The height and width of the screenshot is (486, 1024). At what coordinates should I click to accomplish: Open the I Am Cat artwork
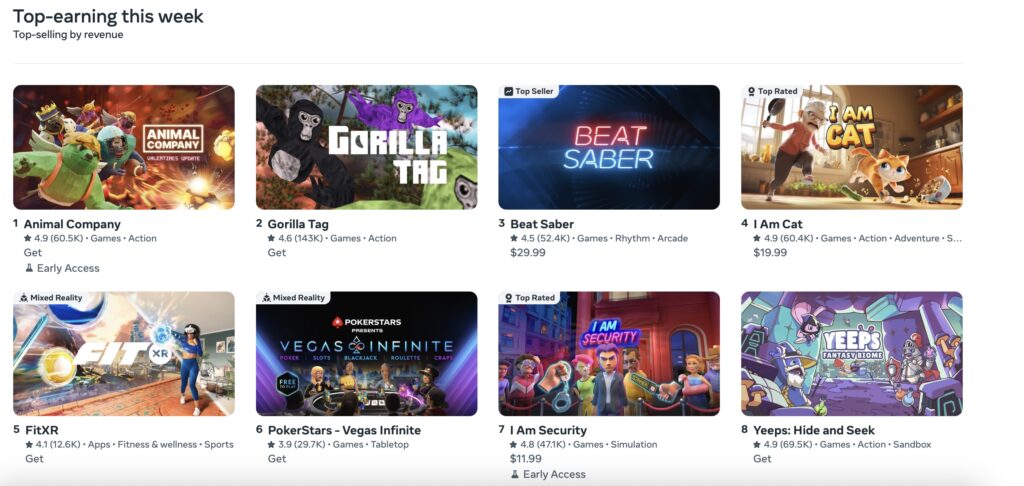pyautogui.click(x=852, y=147)
